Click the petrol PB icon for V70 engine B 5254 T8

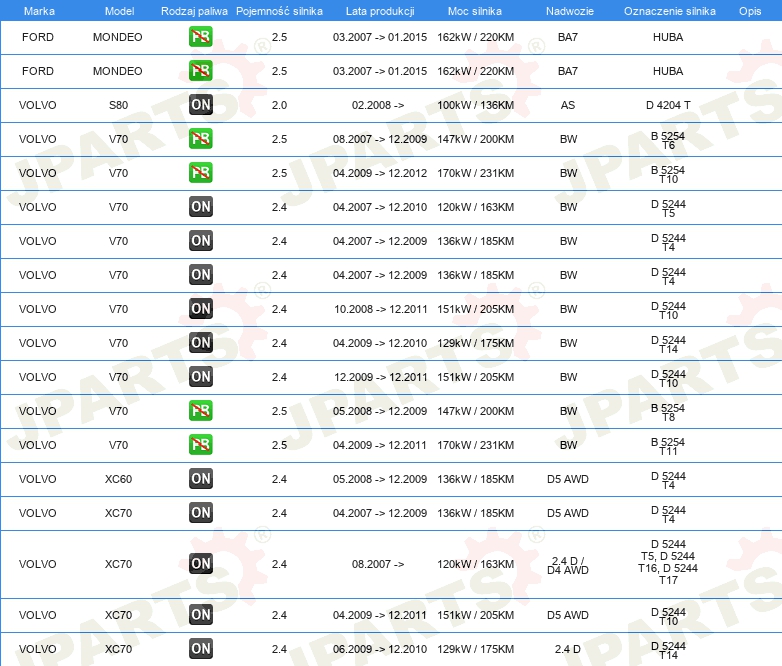201,411
